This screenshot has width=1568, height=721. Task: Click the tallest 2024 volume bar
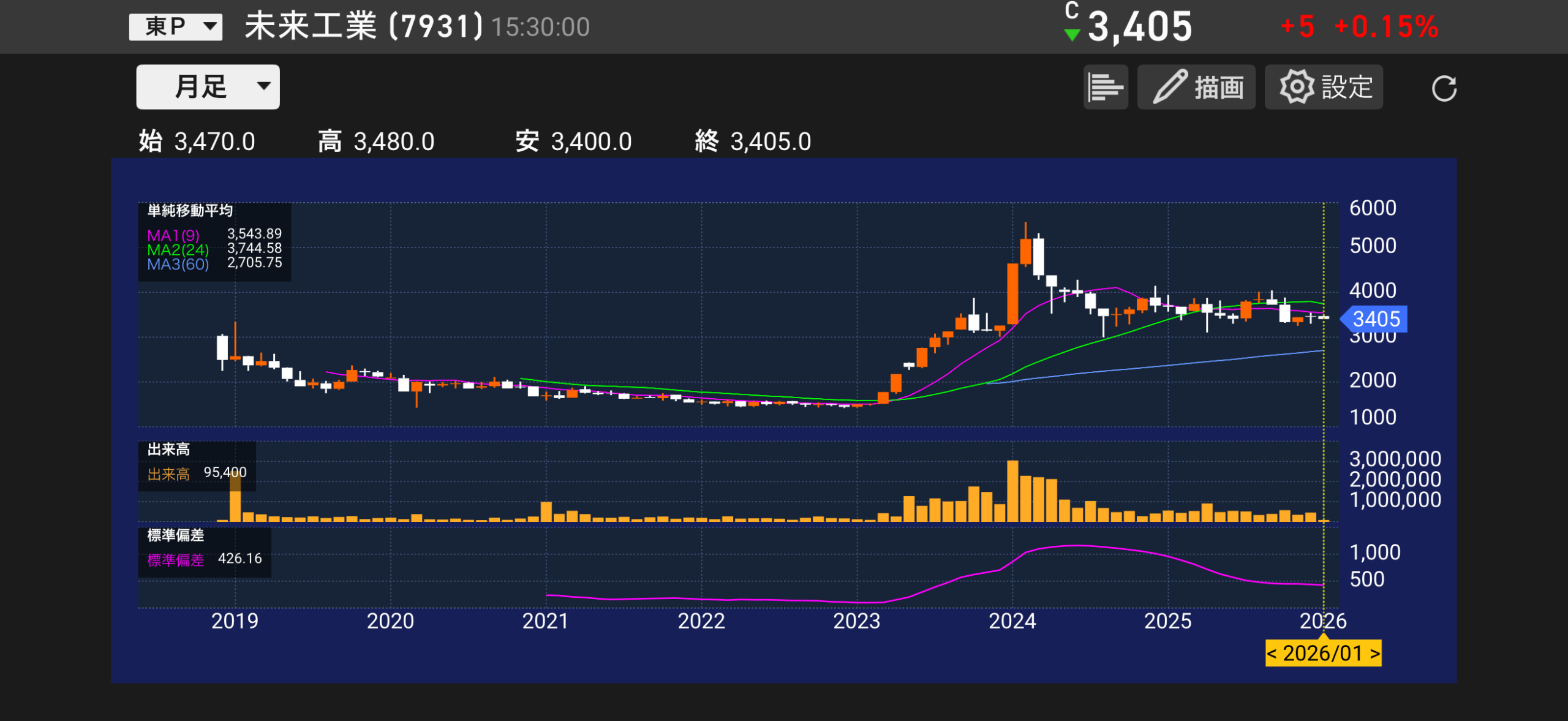(x=1012, y=491)
